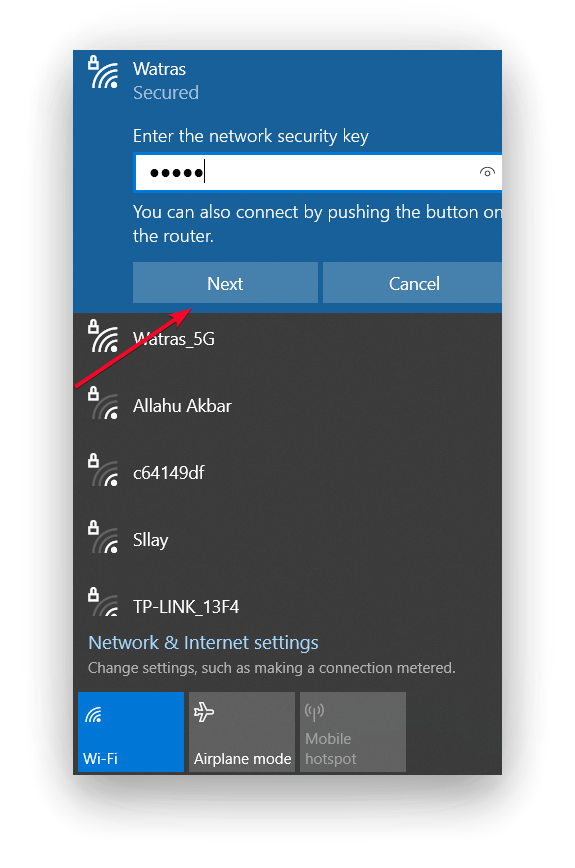Image resolution: width=575 pixels, height=868 pixels.
Task: Expand the Watras_5G network entry
Action: (x=287, y=338)
